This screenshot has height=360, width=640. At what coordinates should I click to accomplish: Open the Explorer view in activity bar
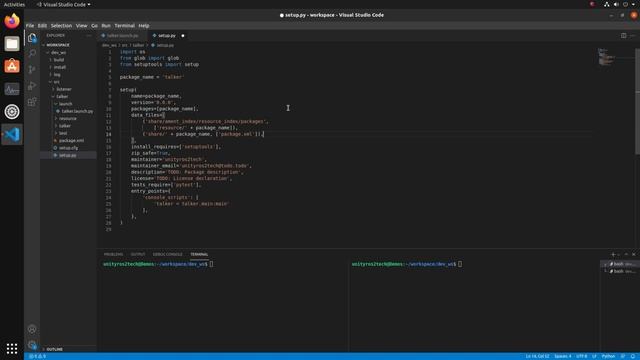coord(32,38)
